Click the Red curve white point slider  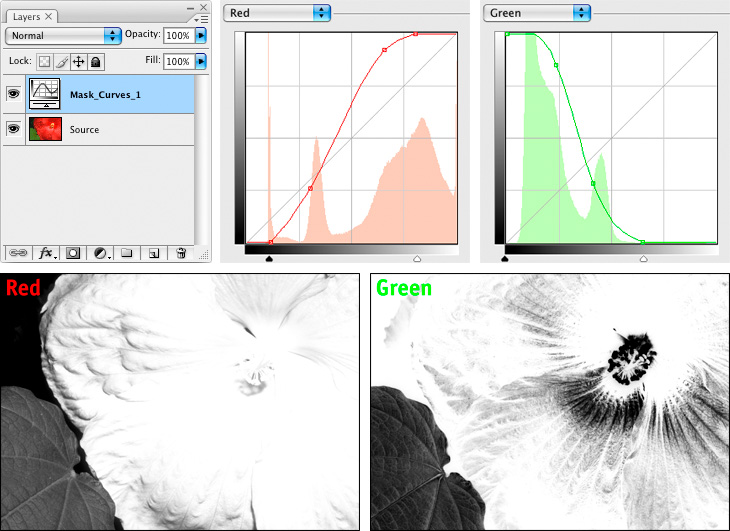[x=417, y=258]
